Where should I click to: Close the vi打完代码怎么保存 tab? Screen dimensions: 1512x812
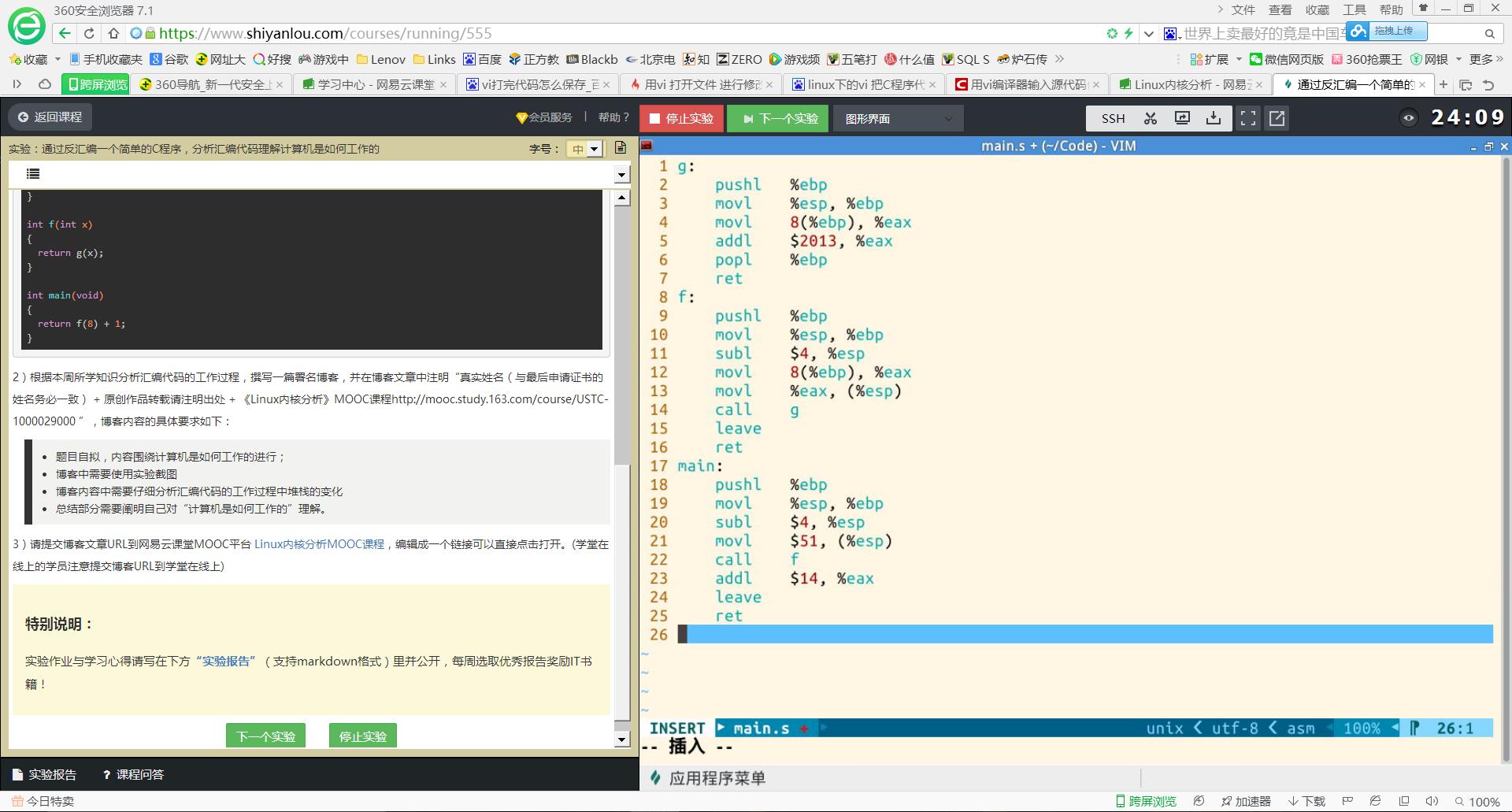[606, 84]
